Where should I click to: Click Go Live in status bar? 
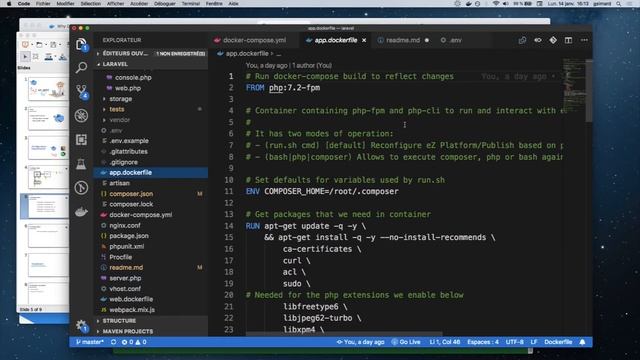[x=406, y=342]
